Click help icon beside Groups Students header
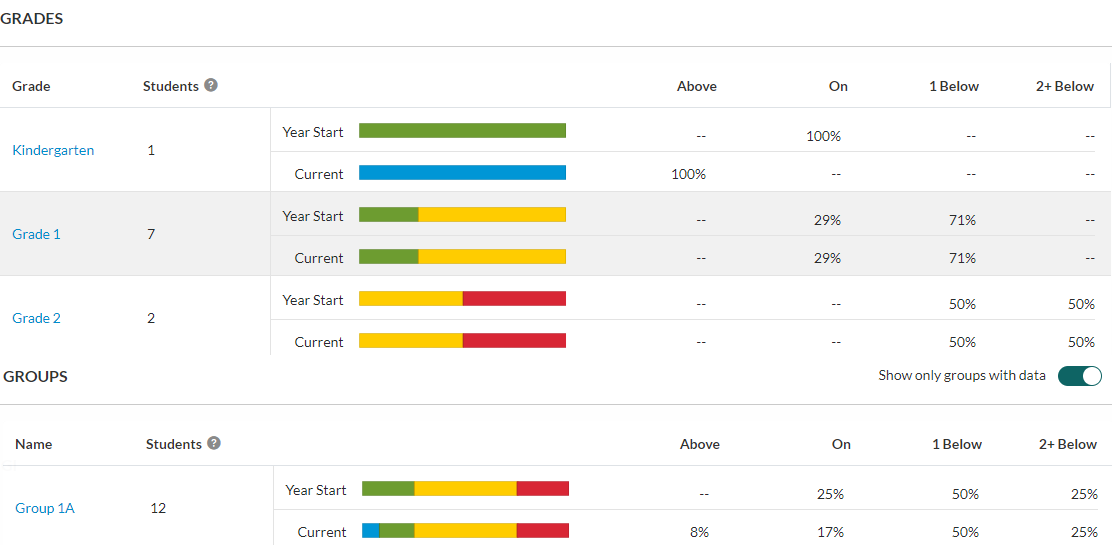The image size is (1112, 545). [214, 443]
